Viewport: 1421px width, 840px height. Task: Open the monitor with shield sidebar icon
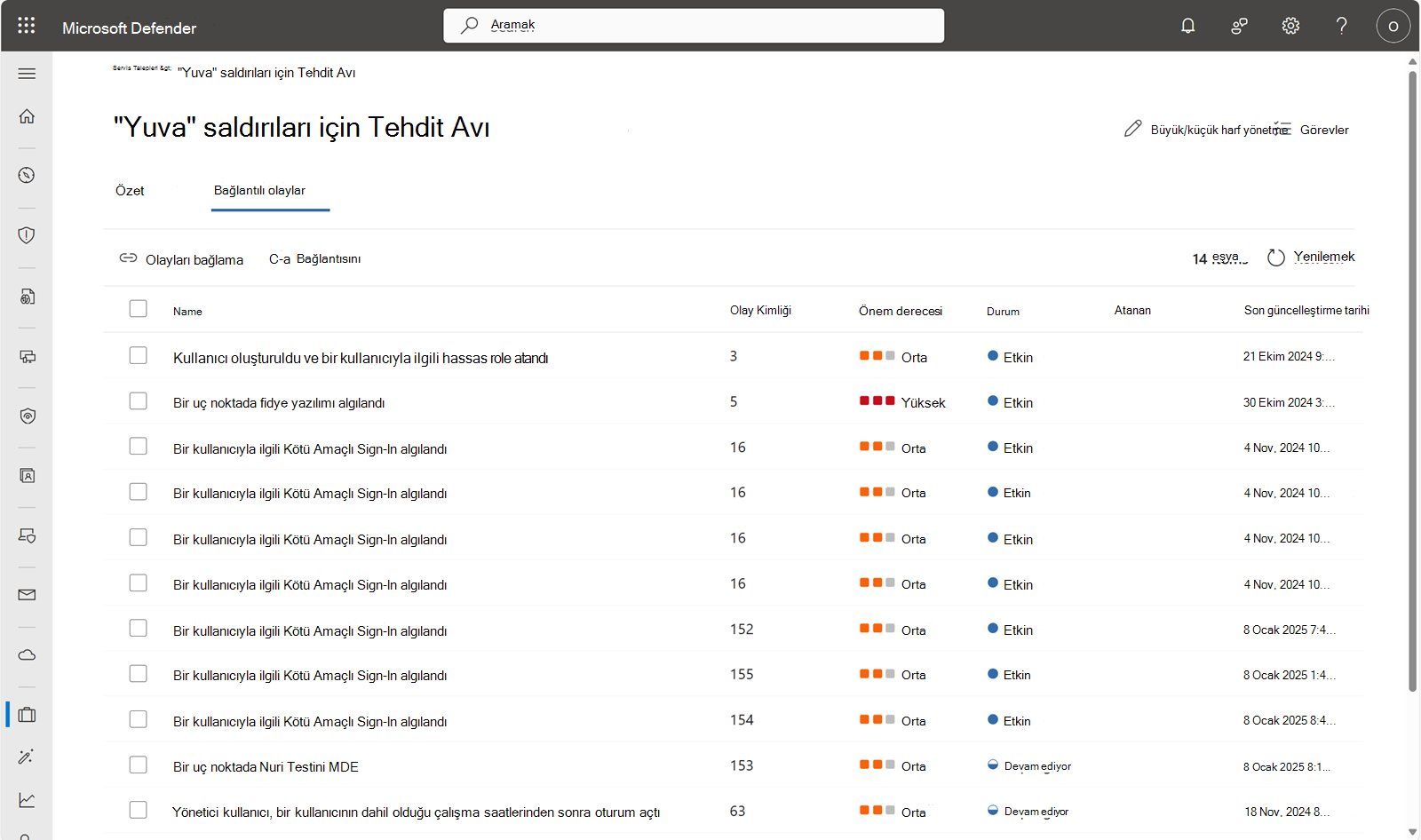27,535
